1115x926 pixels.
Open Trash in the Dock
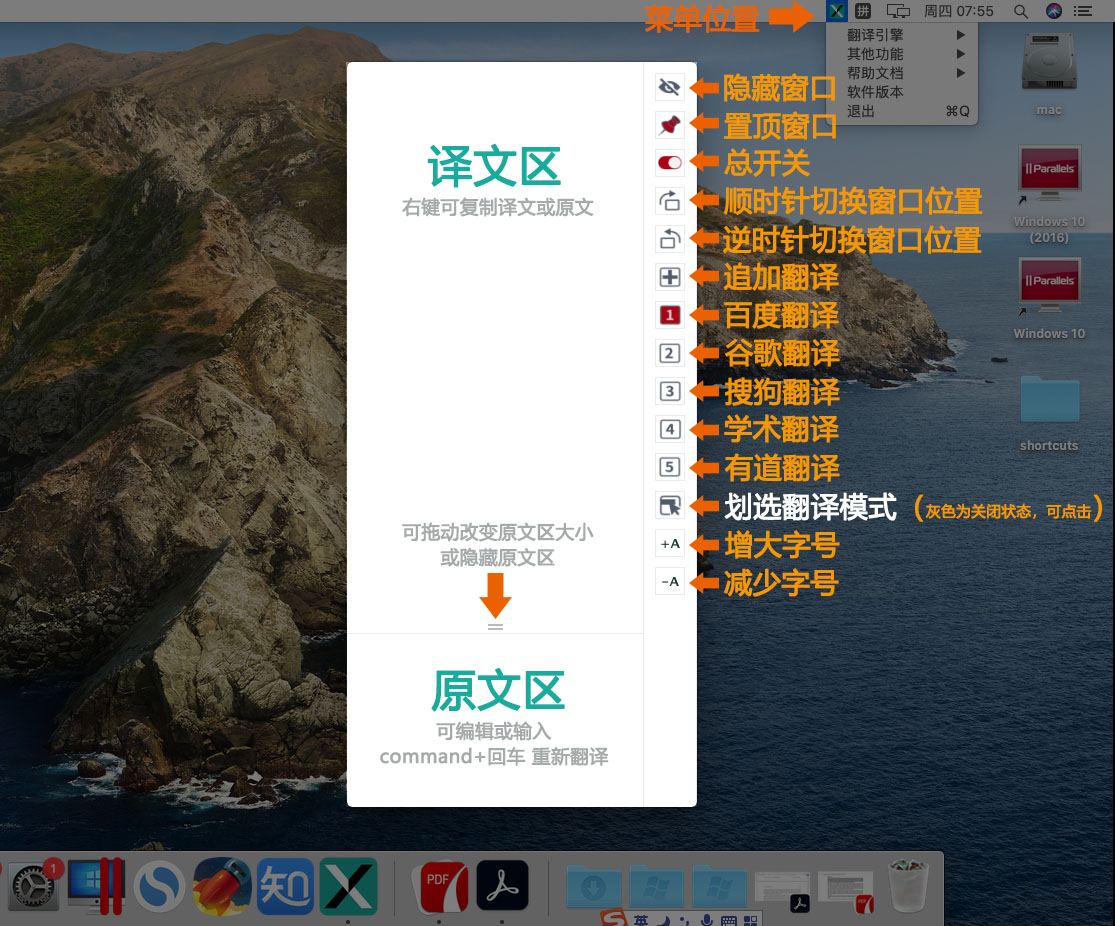pos(909,885)
